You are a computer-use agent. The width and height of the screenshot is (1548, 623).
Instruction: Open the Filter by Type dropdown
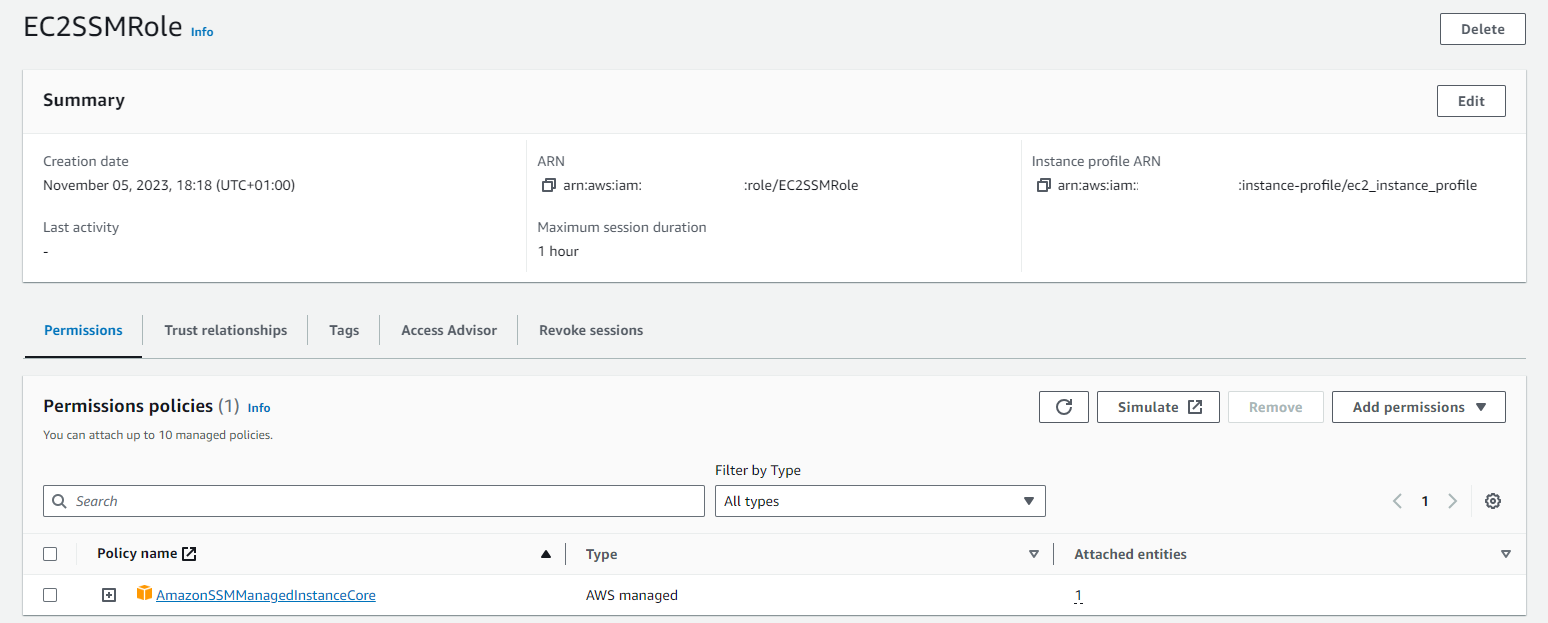[879, 501]
